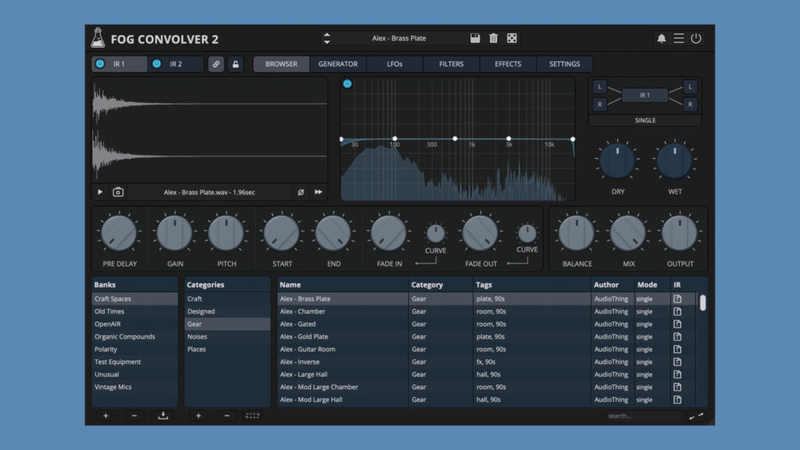This screenshot has height=450, width=800.
Task: Click the camera snapshot icon
Action: click(x=118, y=192)
